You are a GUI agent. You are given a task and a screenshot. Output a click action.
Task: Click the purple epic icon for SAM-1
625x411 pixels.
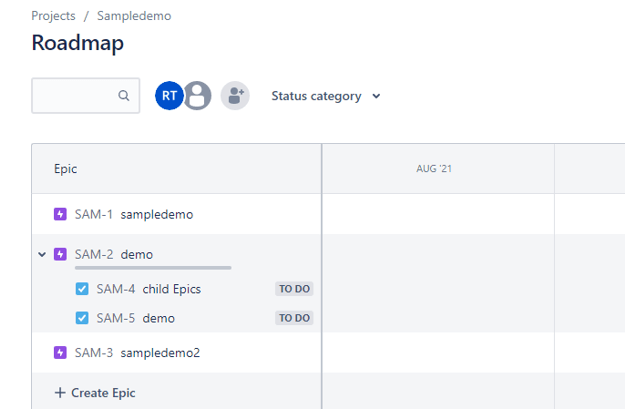pyautogui.click(x=60, y=214)
